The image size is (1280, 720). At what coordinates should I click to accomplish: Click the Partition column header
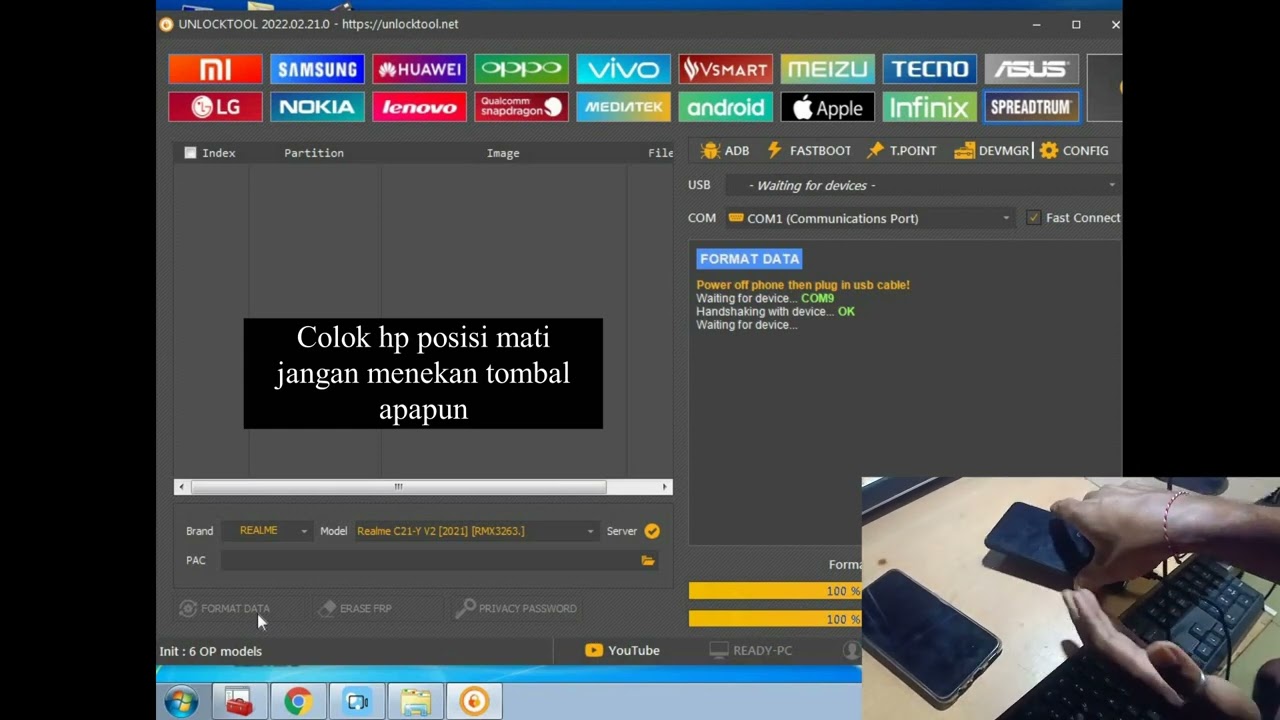click(314, 153)
